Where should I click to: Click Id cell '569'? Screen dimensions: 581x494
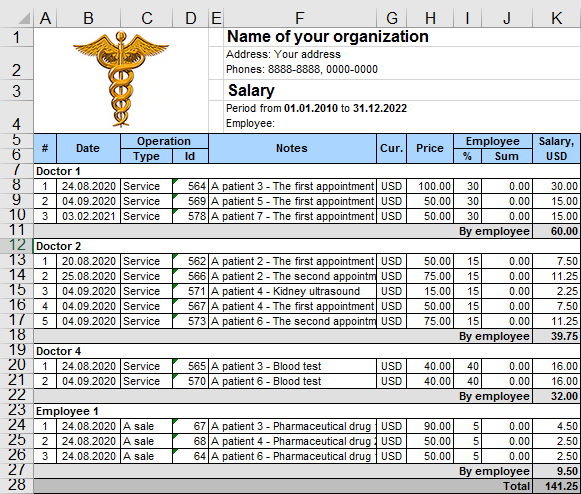tap(190, 201)
